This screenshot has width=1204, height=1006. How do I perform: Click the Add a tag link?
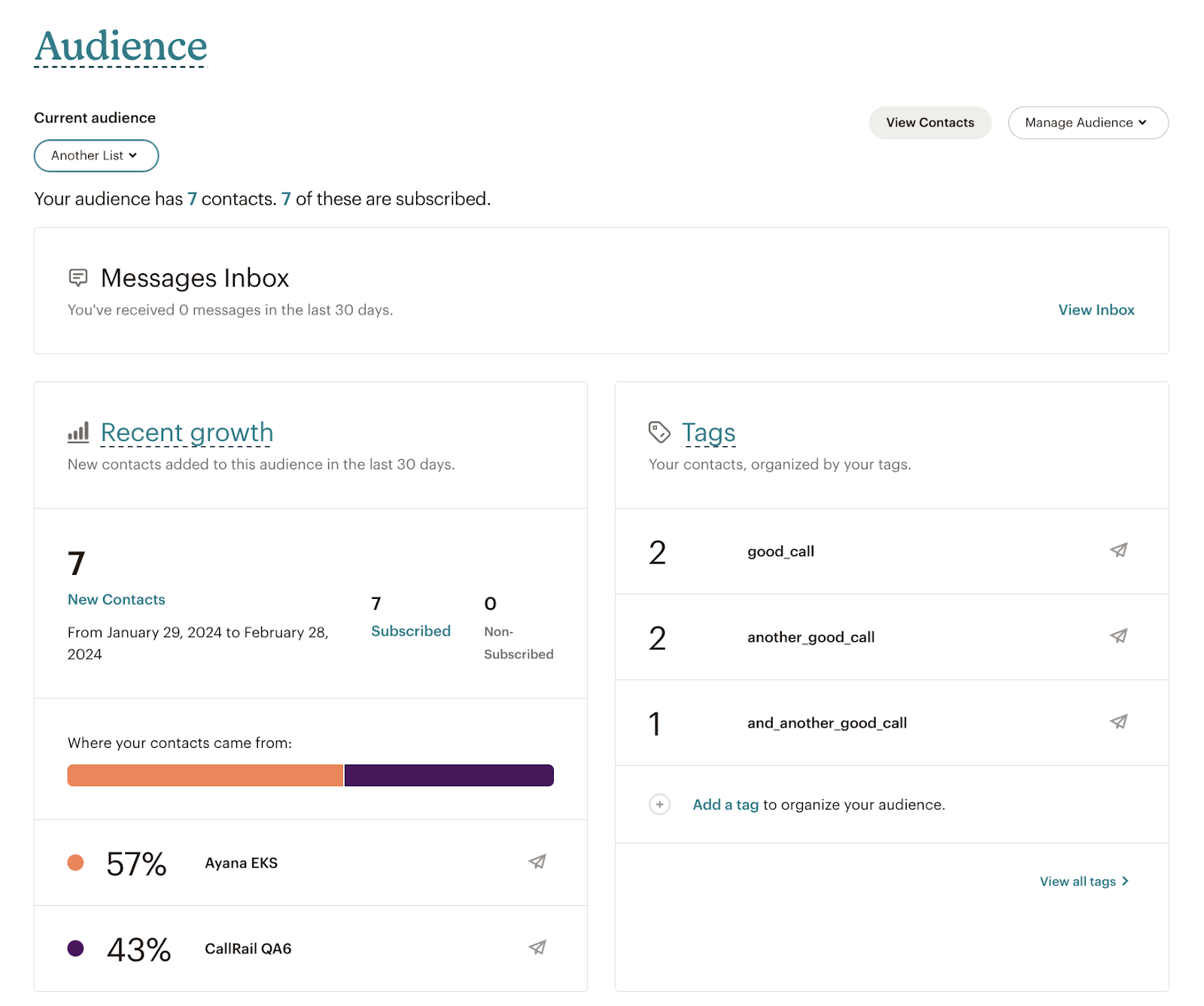pyautogui.click(x=725, y=804)
